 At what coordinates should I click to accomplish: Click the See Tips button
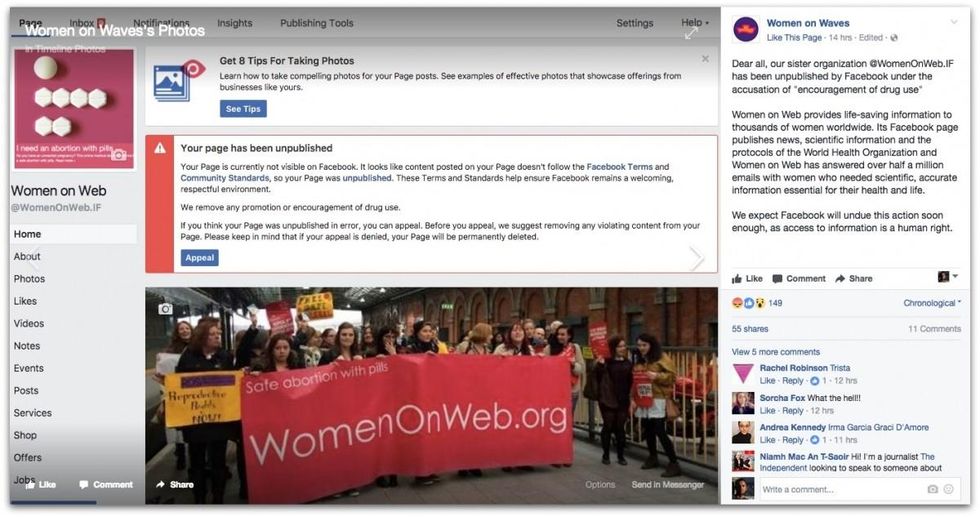point(243,109)
